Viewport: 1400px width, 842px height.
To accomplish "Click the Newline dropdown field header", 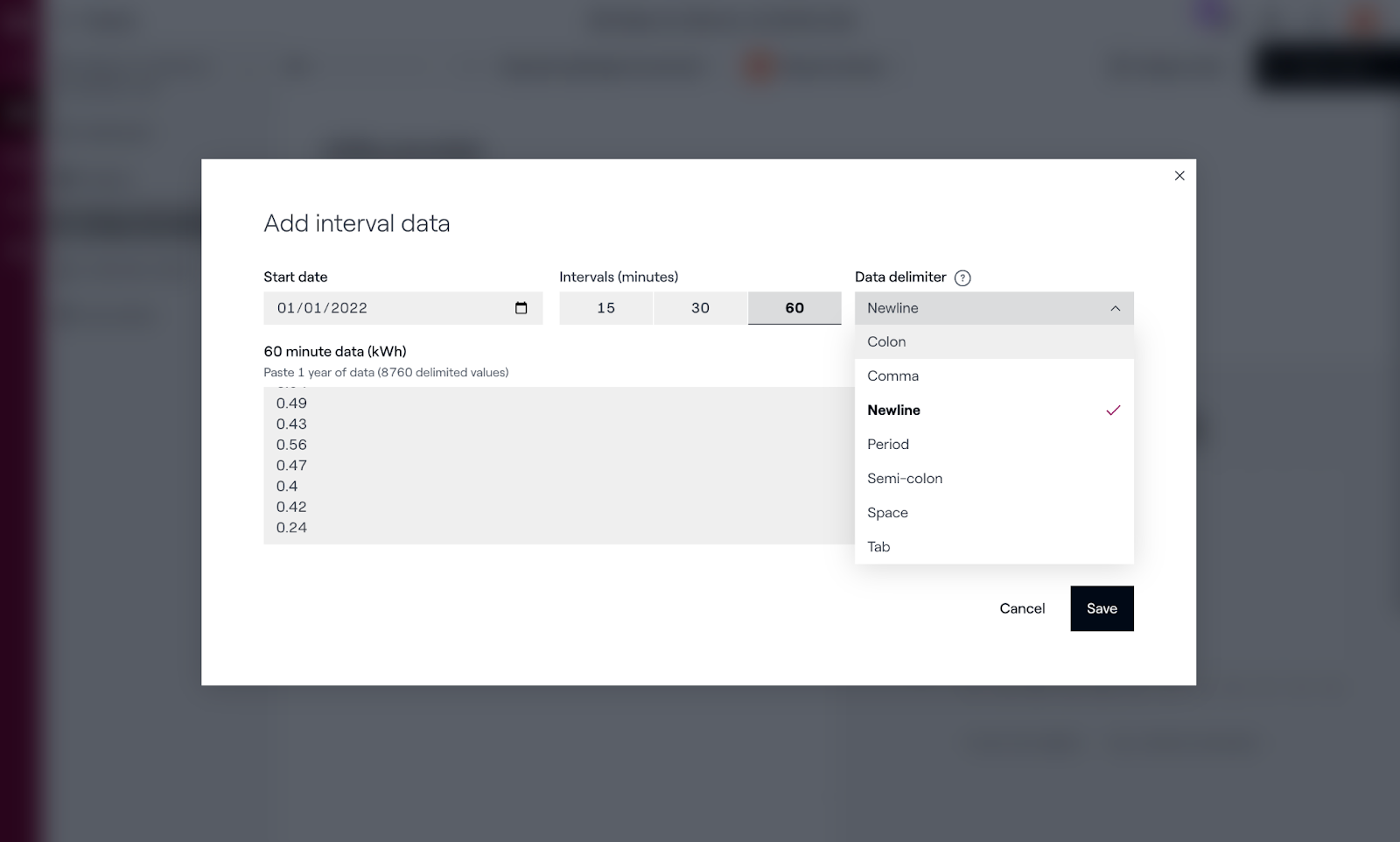I will 980,308.
